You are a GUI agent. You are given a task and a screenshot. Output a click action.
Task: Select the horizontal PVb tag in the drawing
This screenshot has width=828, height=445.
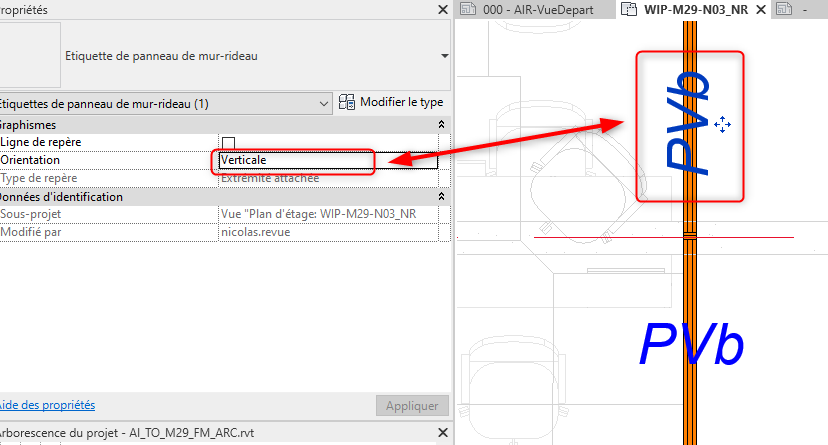[691, 345]
